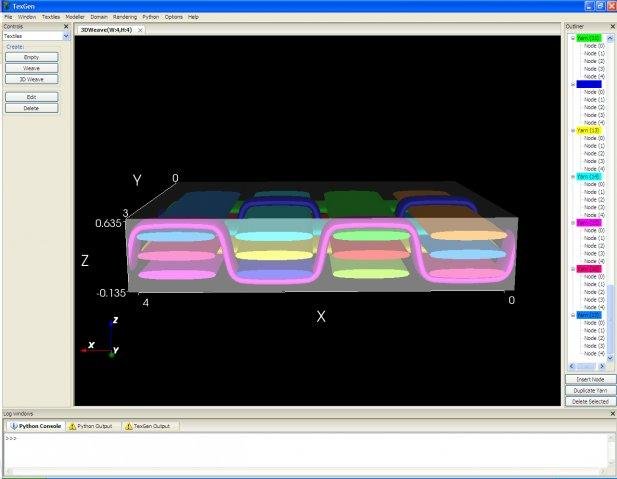Collapse the cyan Yarn tree node
Image resolution: width=617 pixels, height=479 pixels.
pyautogui.click(x=572, y=176)
